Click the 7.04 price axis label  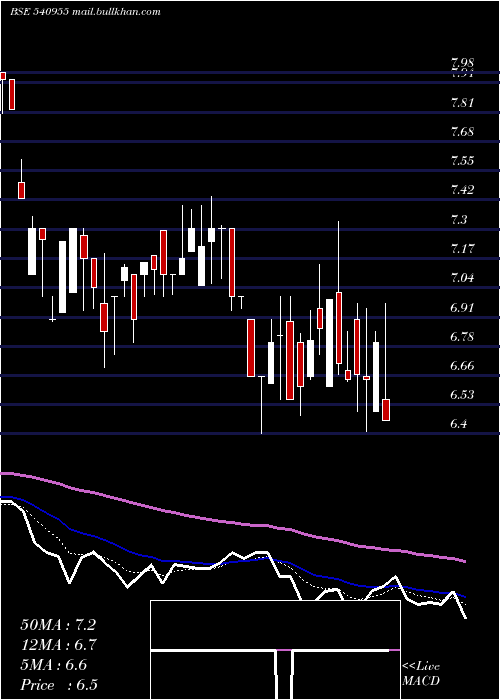462,279
